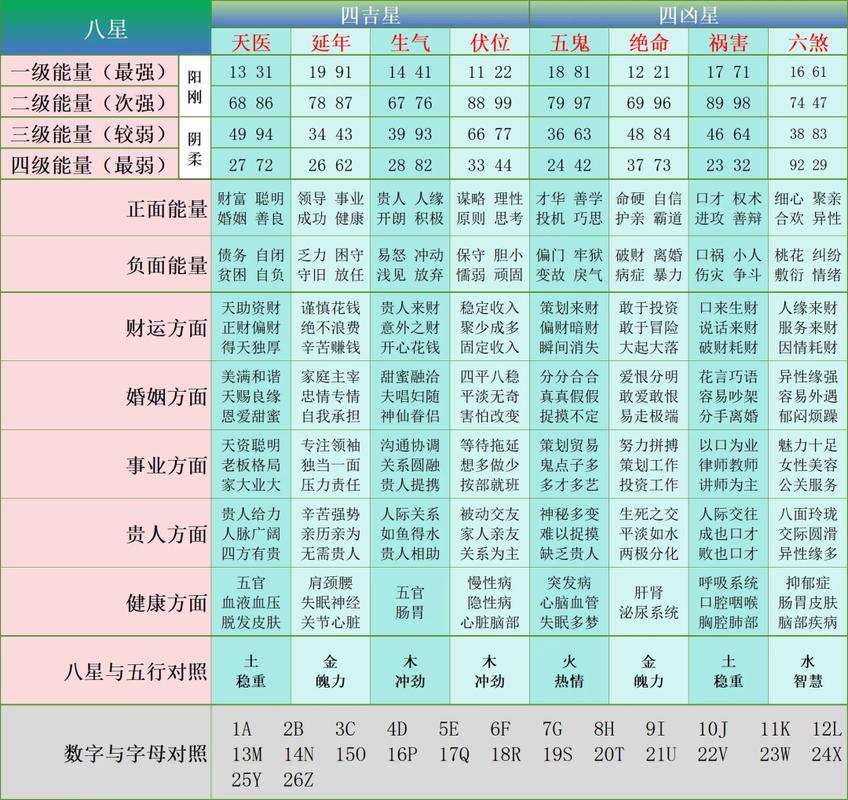Screen dimensions: 848x800
Task: Click the 延年 column header
Action: pyautogui.click(x=330, y=42)
